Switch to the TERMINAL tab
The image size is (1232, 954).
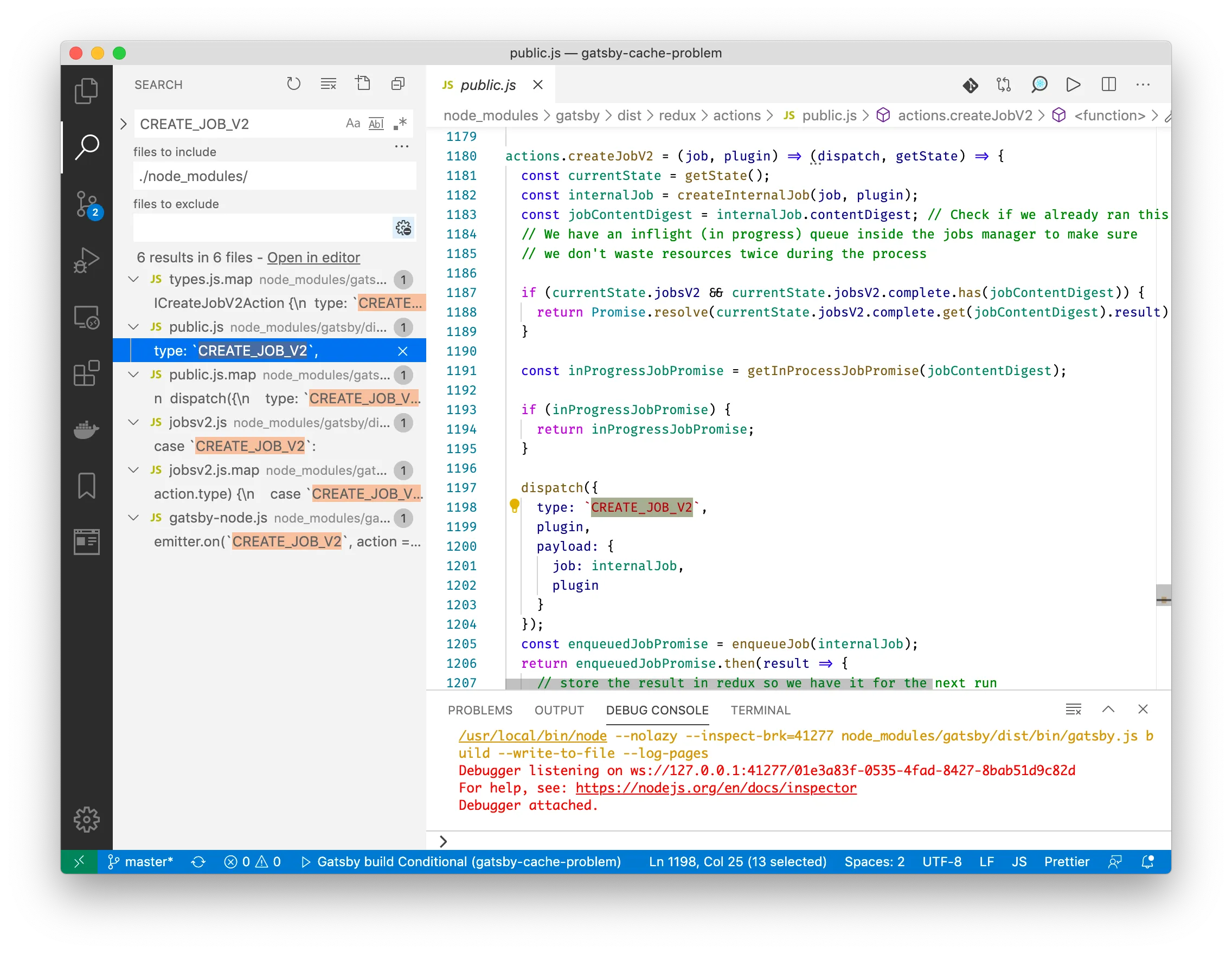point(760,711)
